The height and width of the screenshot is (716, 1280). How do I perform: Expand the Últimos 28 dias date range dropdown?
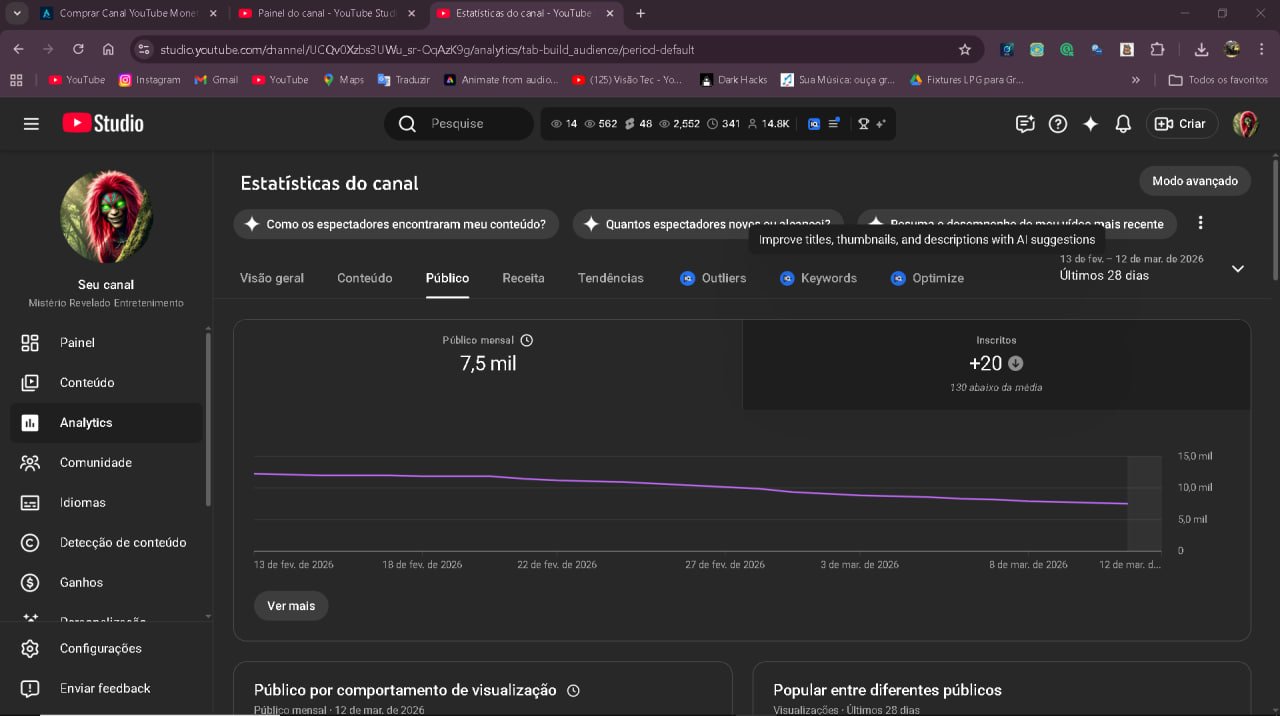coord(1237,268)
